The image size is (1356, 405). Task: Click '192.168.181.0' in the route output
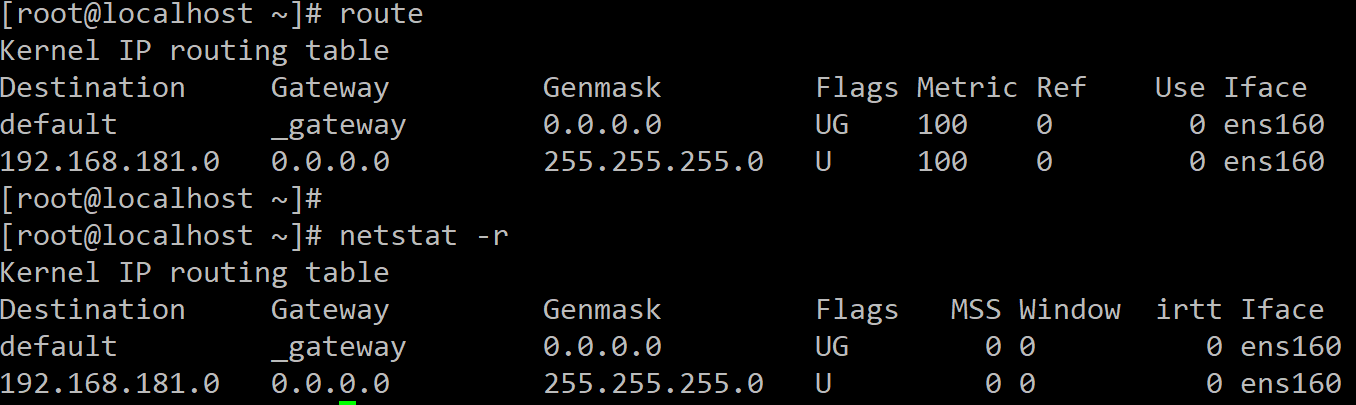(110, 162)
